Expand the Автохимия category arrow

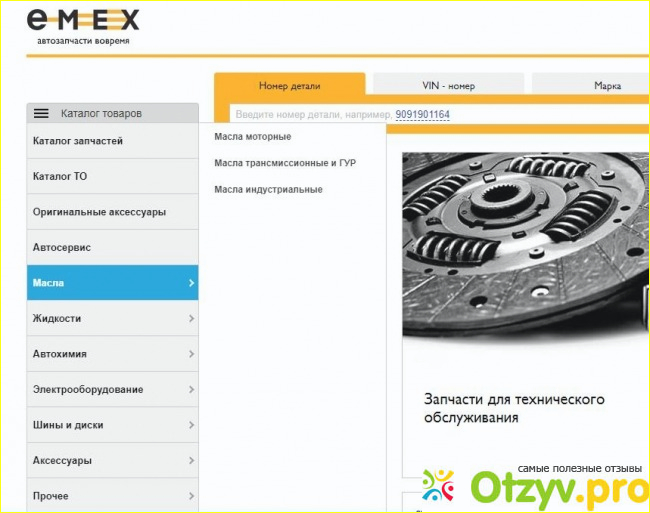pos(190,354)
